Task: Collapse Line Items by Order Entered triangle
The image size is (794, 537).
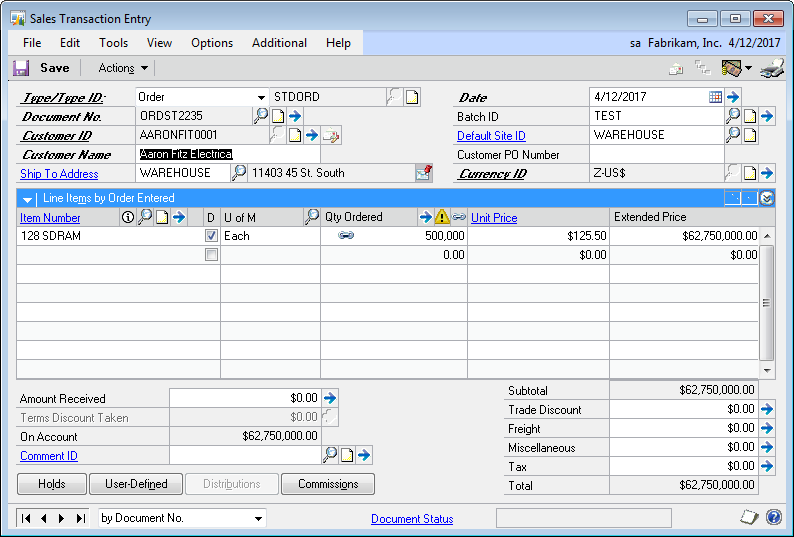Action: 27,199
